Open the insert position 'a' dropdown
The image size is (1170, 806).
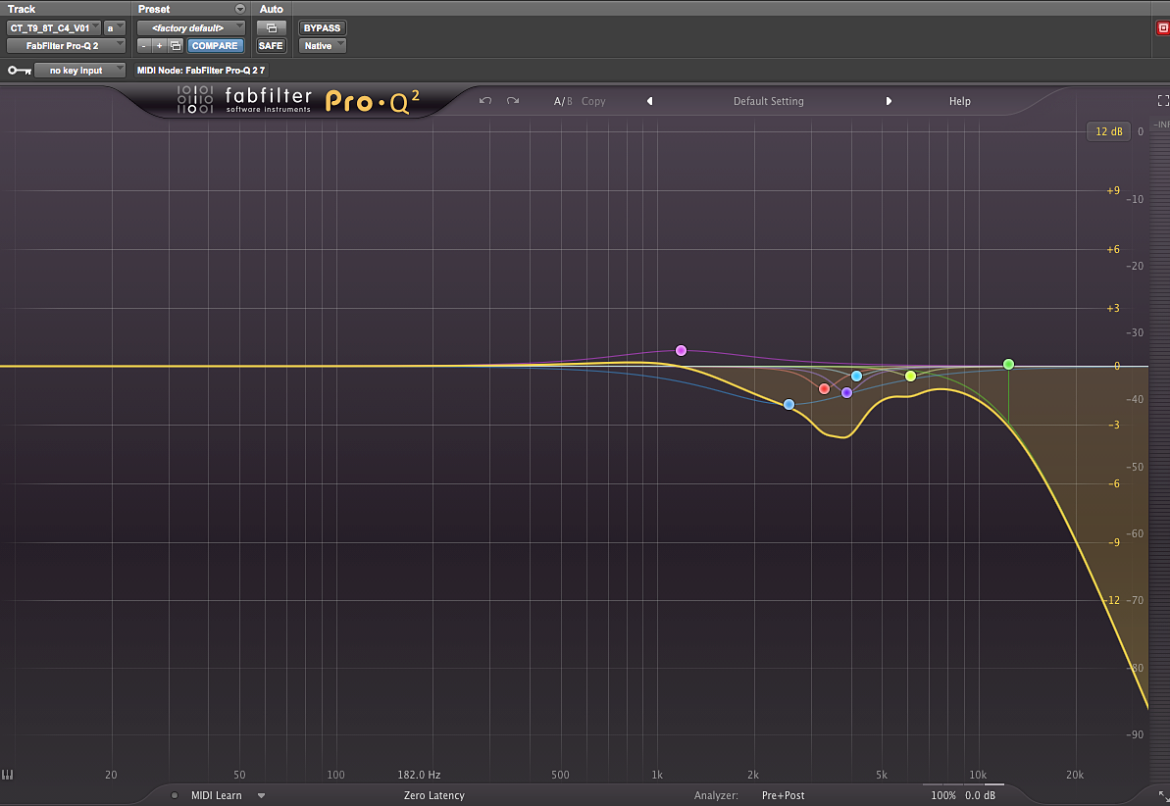tap(114, 28)
